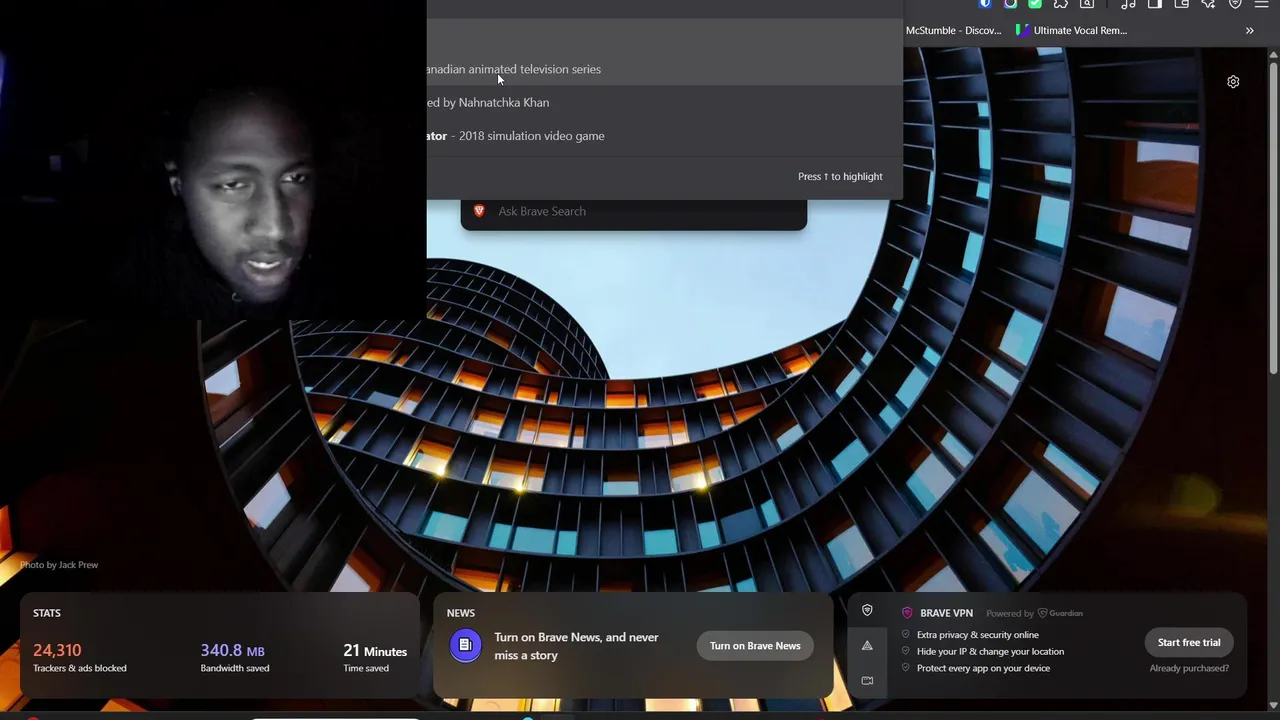1280x720 pixels.
Task: Select the VPN shield tab in widget
Action: [x=867, y=610]
